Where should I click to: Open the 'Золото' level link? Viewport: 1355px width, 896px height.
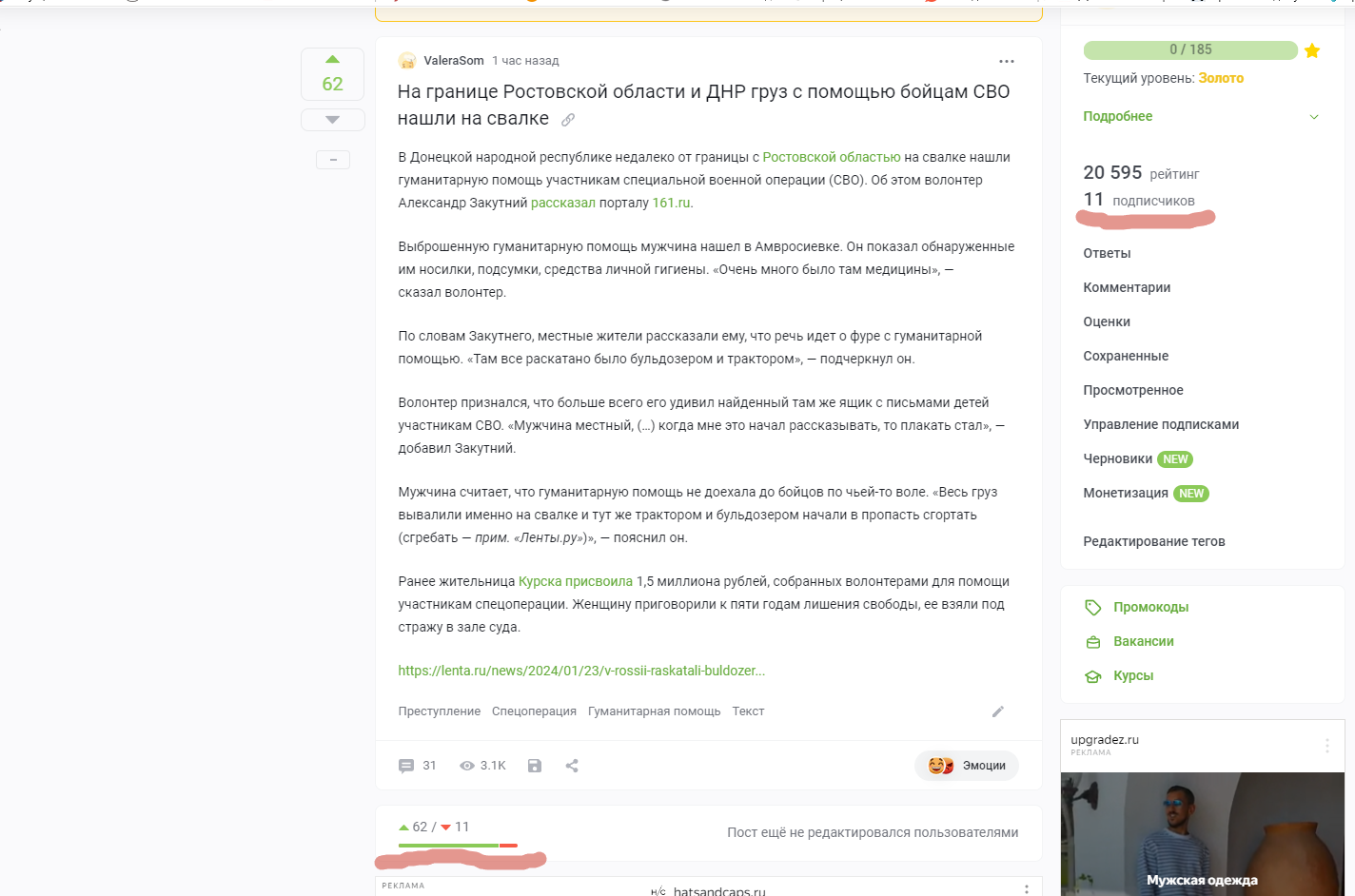[1221, 78]
